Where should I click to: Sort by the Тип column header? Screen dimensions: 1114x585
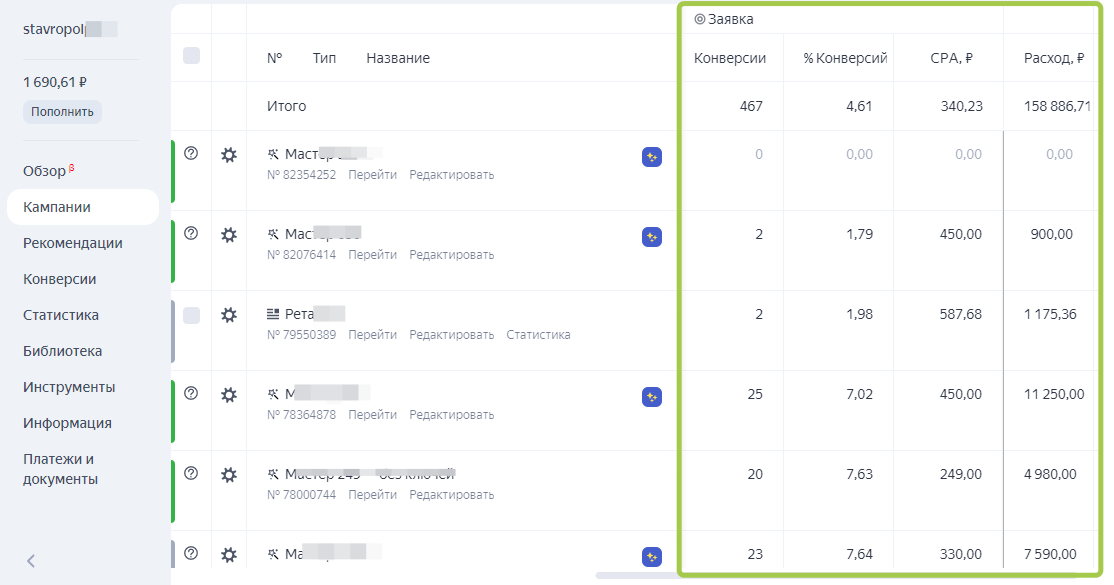coord(324,58)
